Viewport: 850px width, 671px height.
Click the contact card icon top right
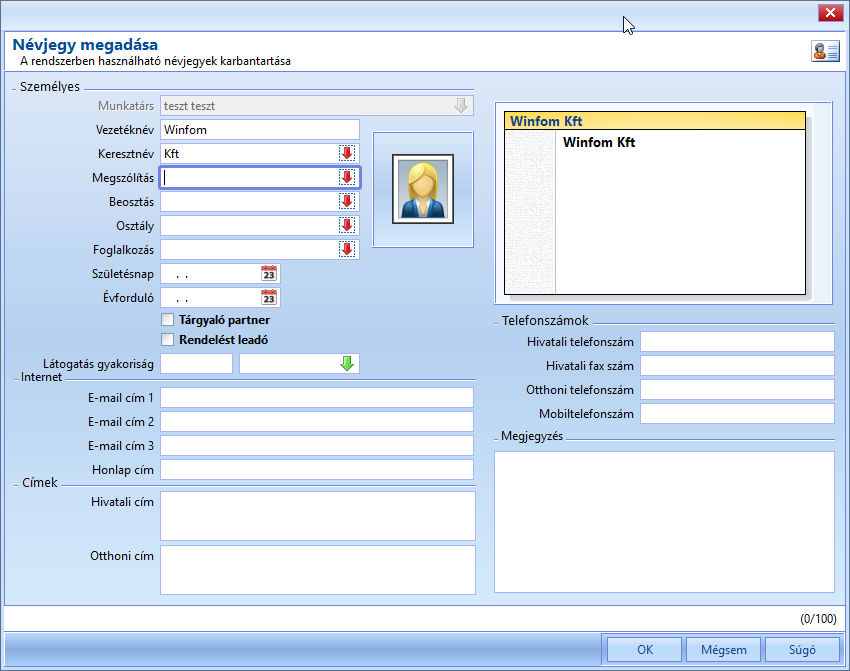coord(825,51)
